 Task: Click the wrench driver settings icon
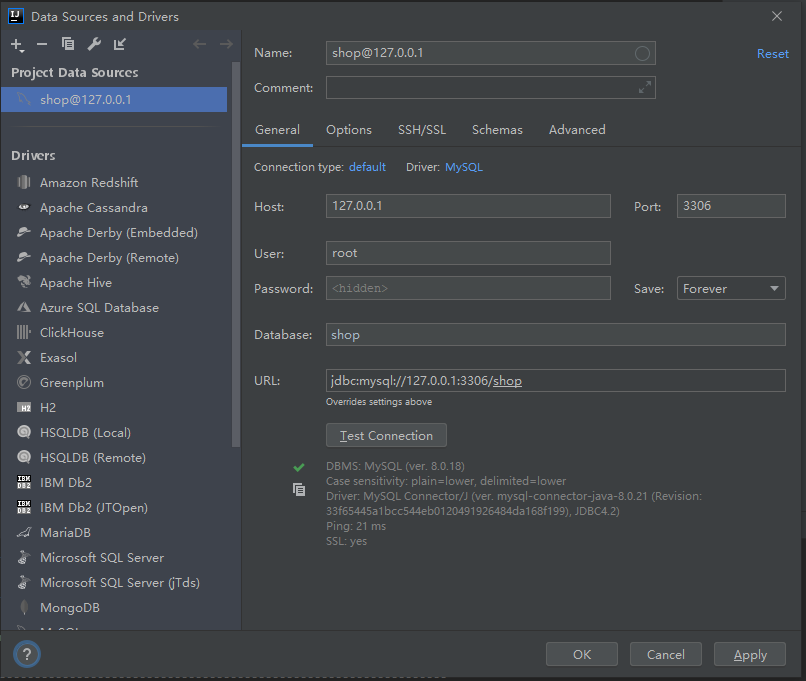[x=94, y=44]
